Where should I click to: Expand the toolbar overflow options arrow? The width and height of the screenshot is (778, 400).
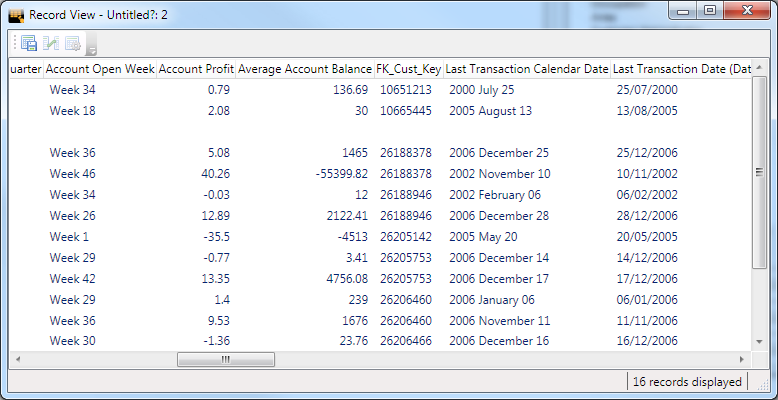coord(92,49)
